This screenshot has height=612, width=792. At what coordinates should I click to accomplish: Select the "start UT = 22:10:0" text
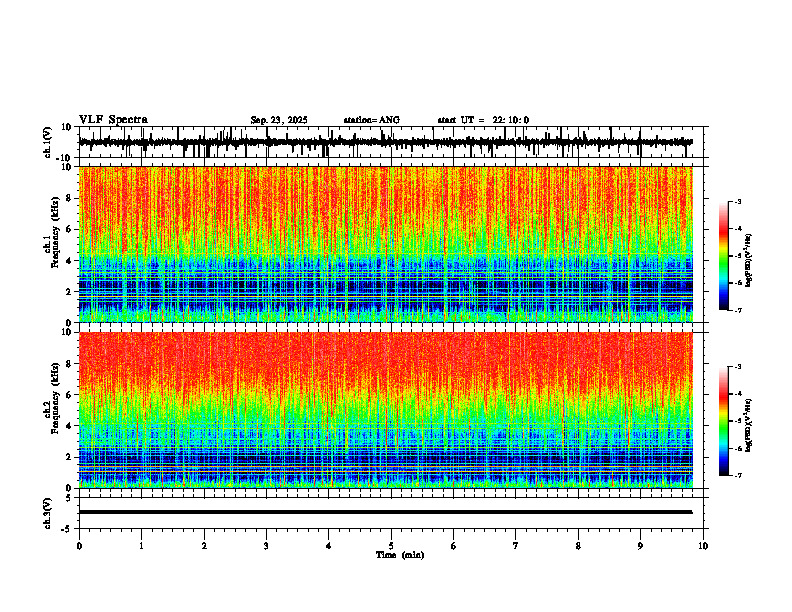click(x=483, y=120)
